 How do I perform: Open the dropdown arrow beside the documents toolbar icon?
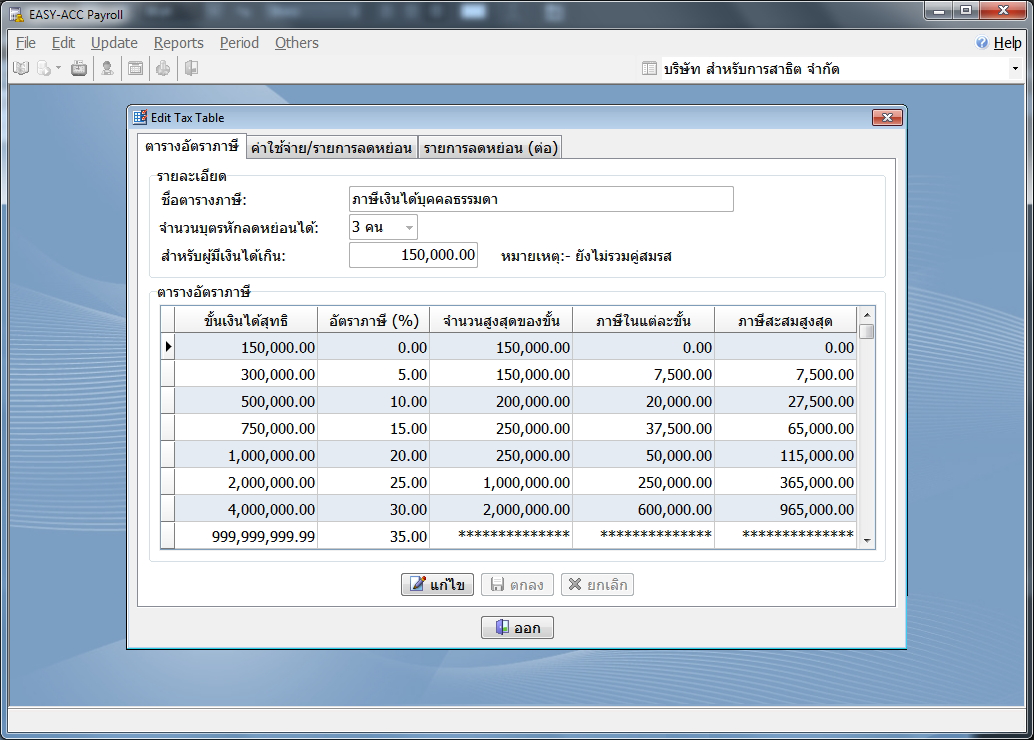coord(58,69)
